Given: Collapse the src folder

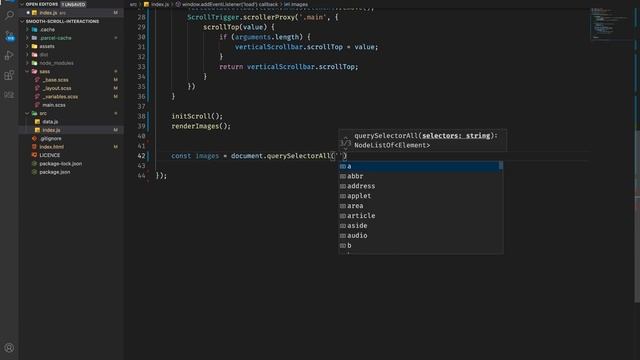Looking at the screenshot, I should click(x=27, y=113).
